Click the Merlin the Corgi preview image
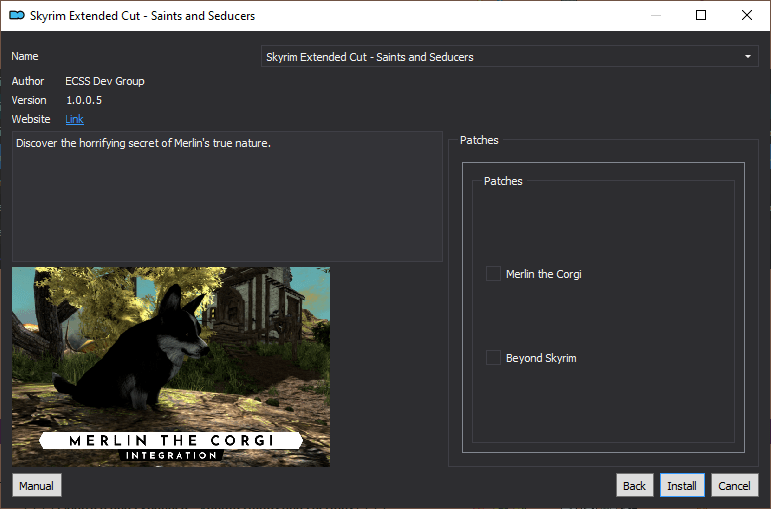 tap(171, 367)
